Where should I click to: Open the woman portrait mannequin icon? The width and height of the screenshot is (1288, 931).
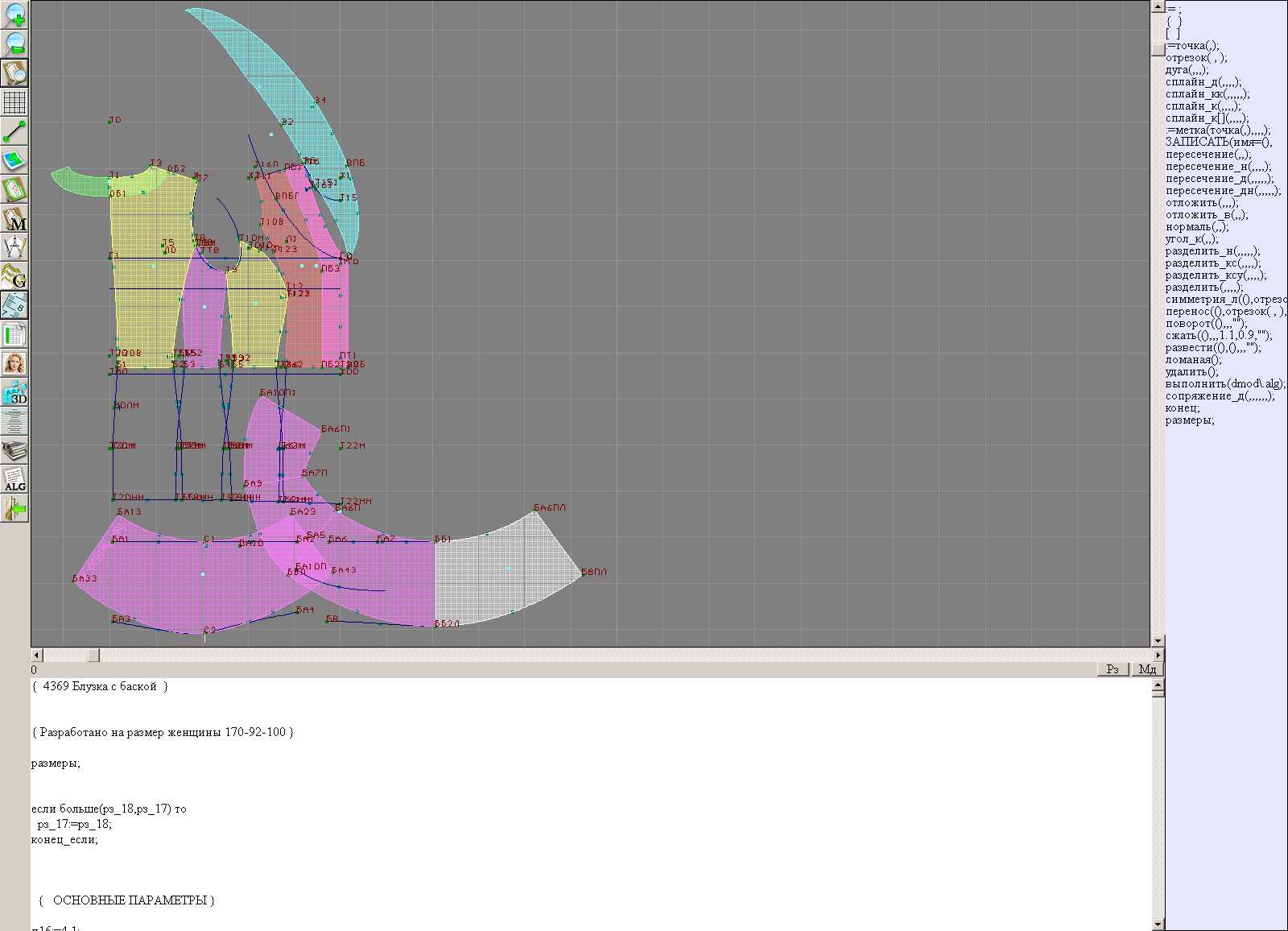click(14, 363)
